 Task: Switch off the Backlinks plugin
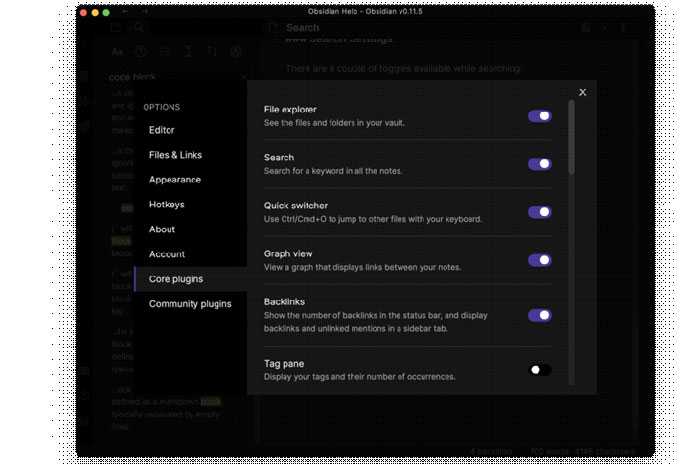pos(539,315)
